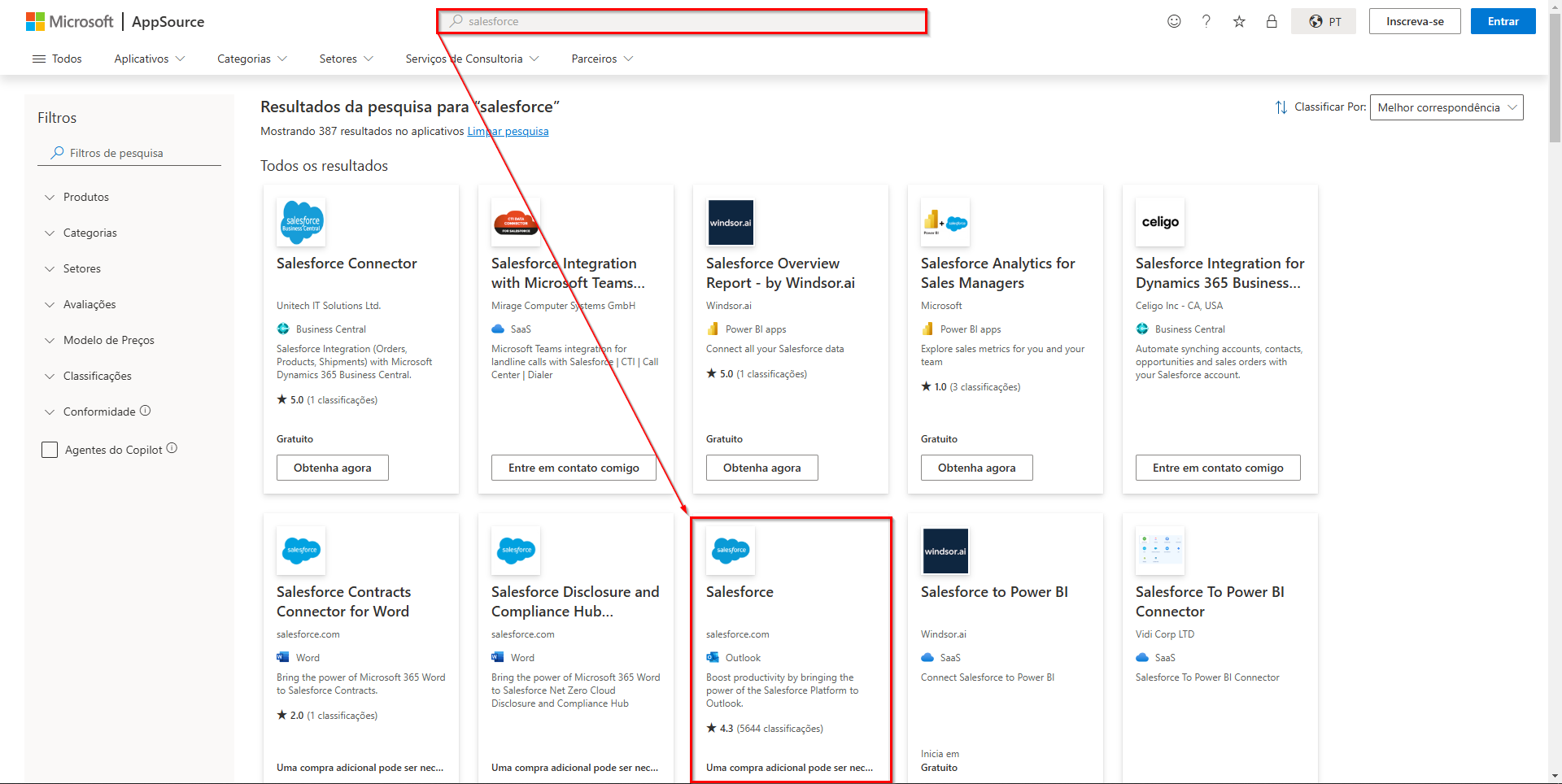Image resolution: width=1562 pixels, height=784 pixels.
Task: Click the Inscreva-se button
Action: (1415, 21)
